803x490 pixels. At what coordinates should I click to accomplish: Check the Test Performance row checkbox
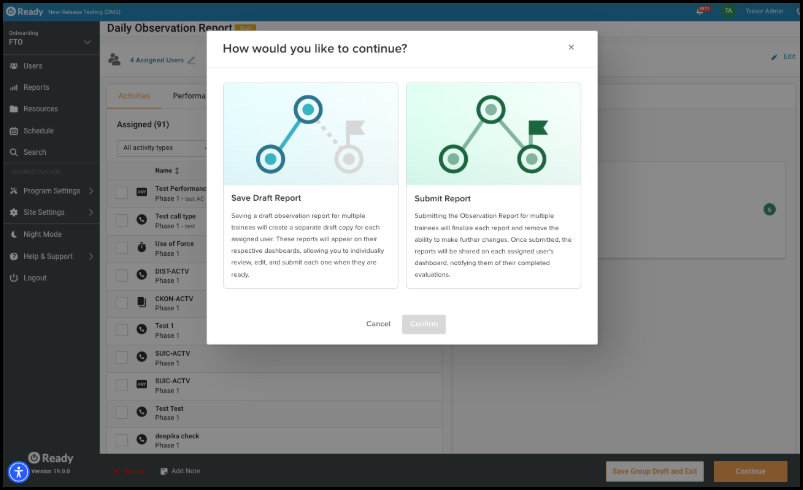pyautogui.click(x=121, y=193)
